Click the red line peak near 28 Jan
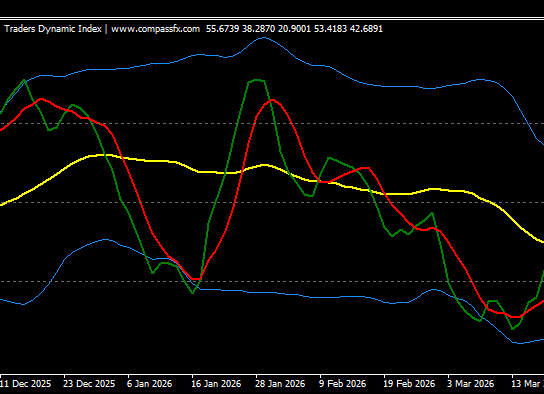This screenshot has height=394, width=544. point(272,100)
